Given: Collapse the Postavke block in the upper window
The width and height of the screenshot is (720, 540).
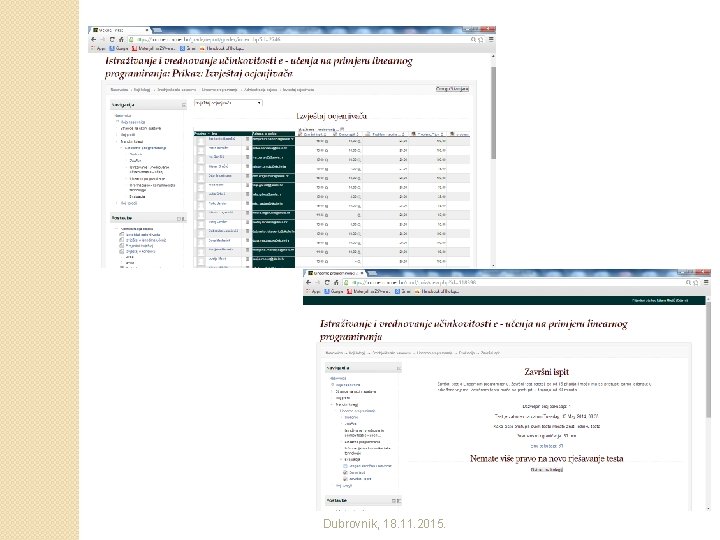Looking at the screenshot, I should (180, 219).
